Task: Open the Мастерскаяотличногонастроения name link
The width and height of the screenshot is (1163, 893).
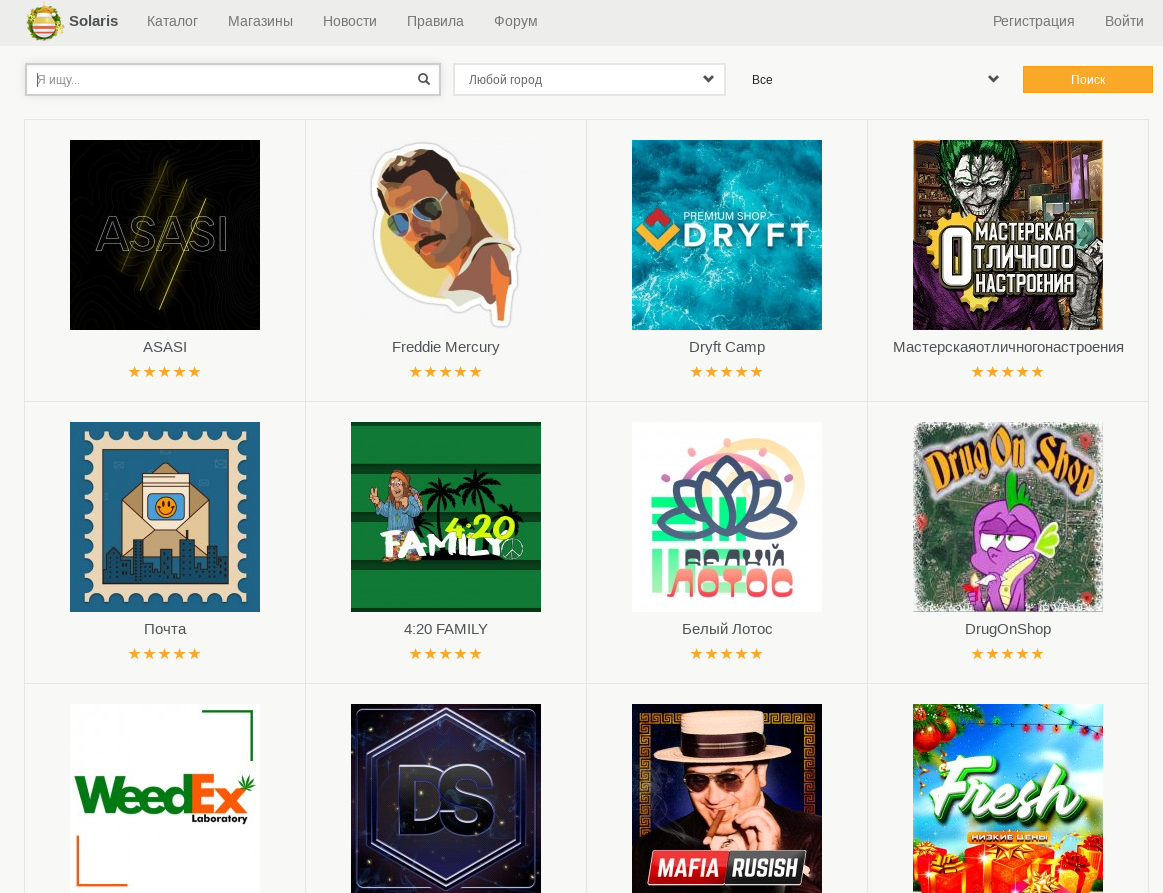Action: (1008, 347)
